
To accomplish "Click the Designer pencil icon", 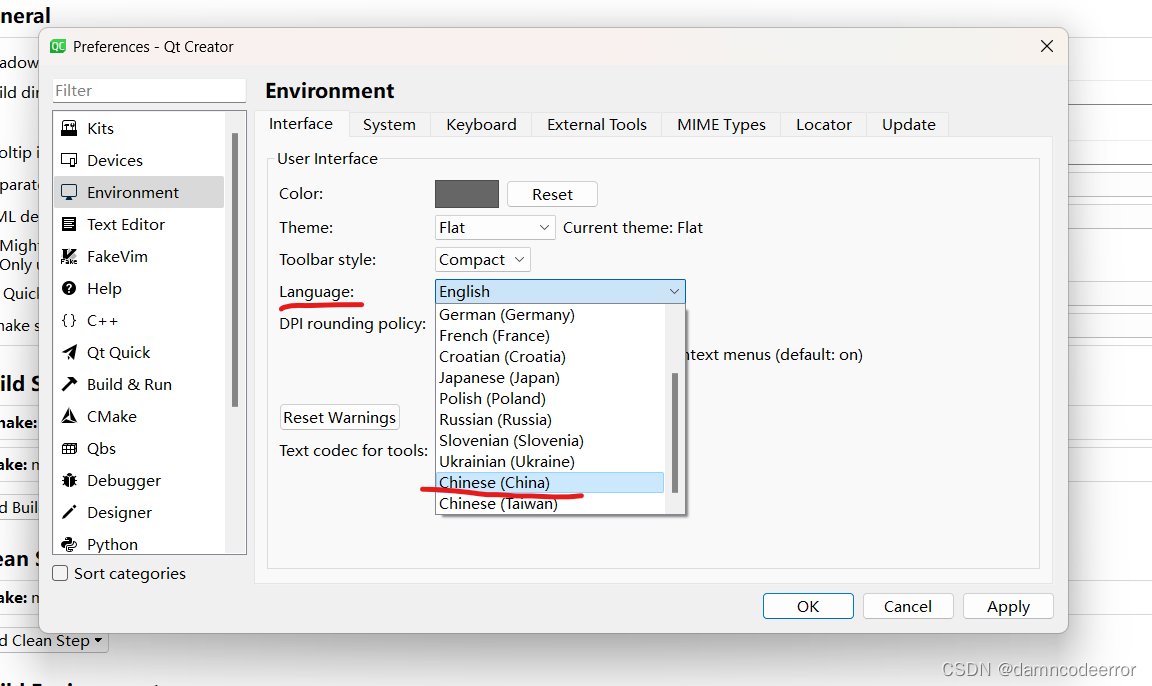I will click(69, 513).
